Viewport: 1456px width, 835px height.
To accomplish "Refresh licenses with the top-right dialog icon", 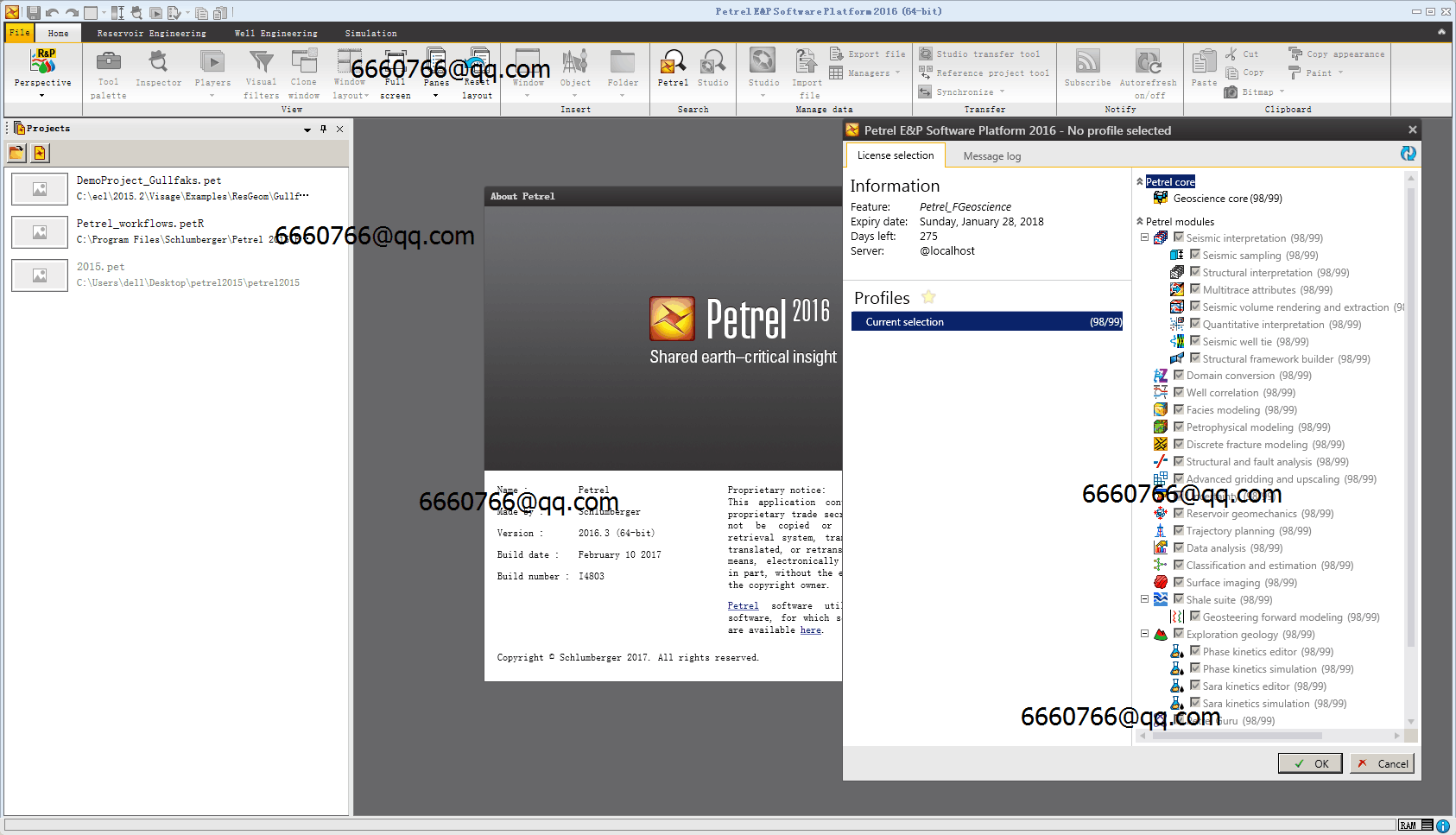I will coord(1408,153).
